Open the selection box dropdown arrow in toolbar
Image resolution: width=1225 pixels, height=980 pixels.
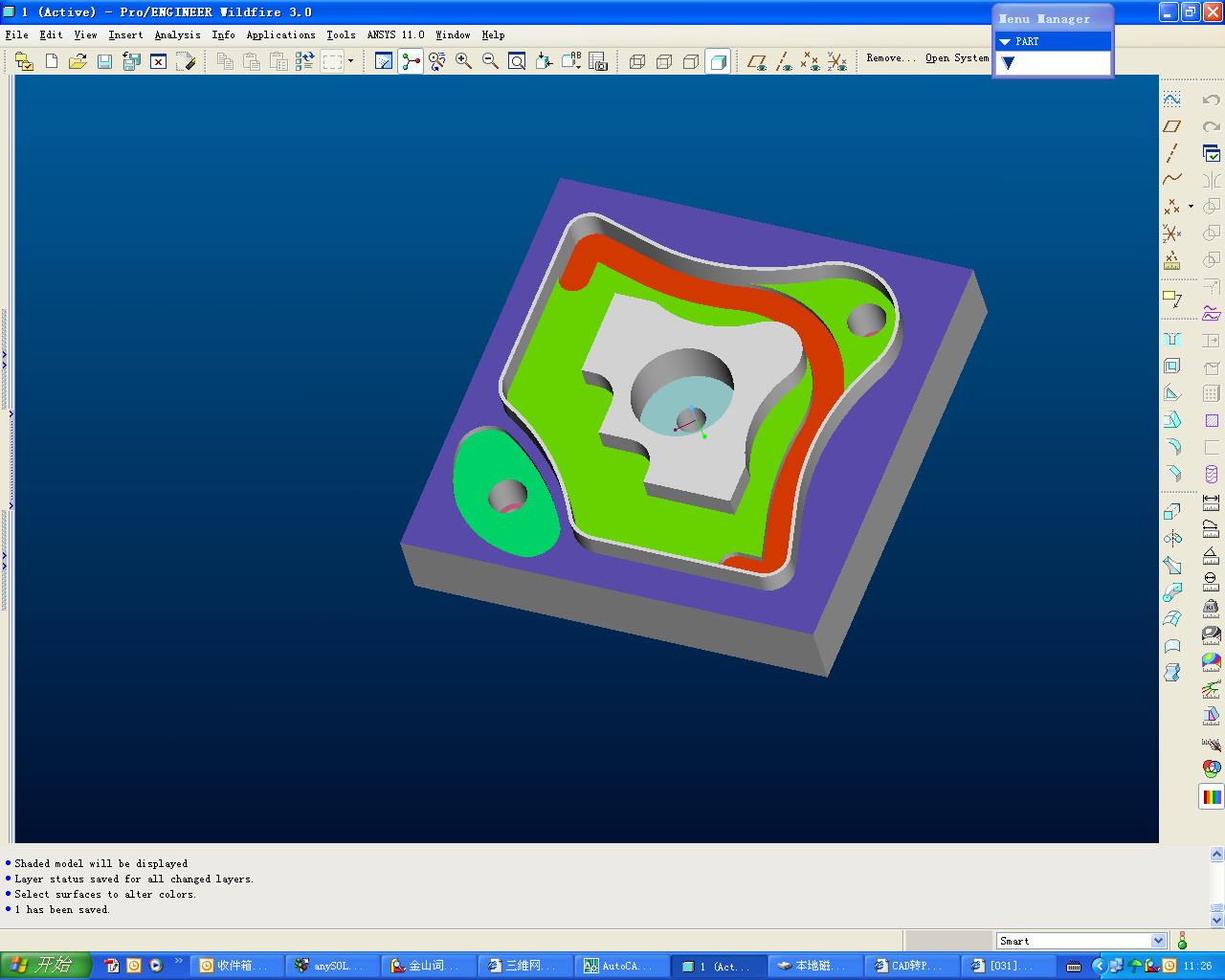[x=350, y=61]
